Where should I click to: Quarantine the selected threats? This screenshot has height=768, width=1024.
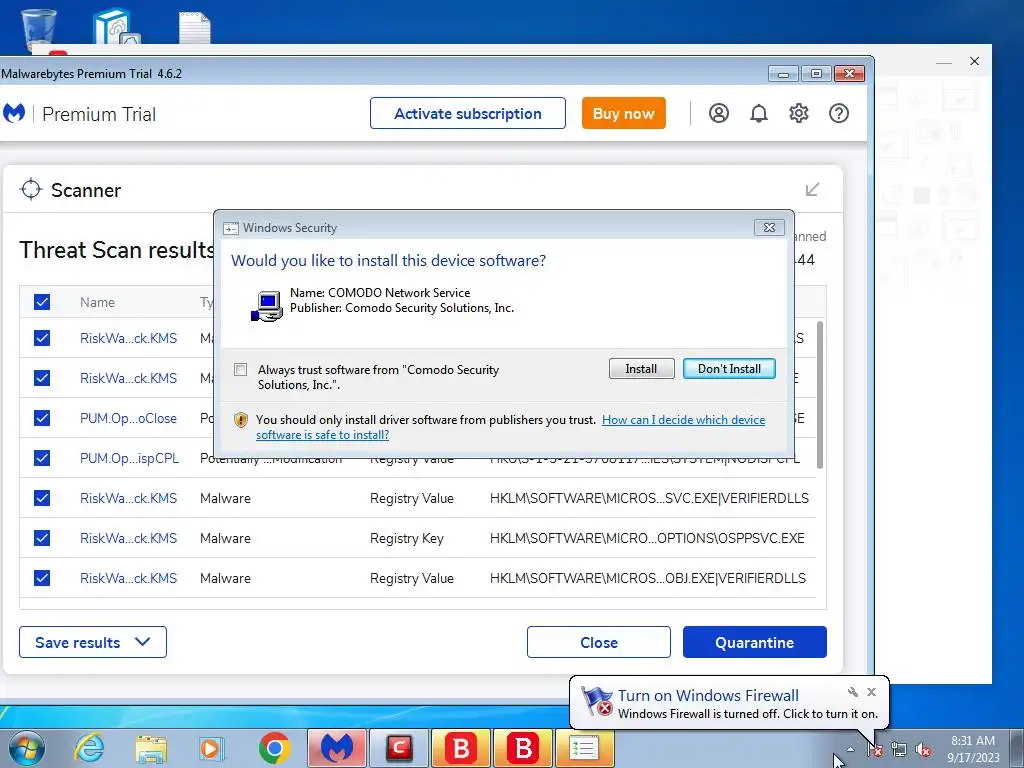(754, 642)
